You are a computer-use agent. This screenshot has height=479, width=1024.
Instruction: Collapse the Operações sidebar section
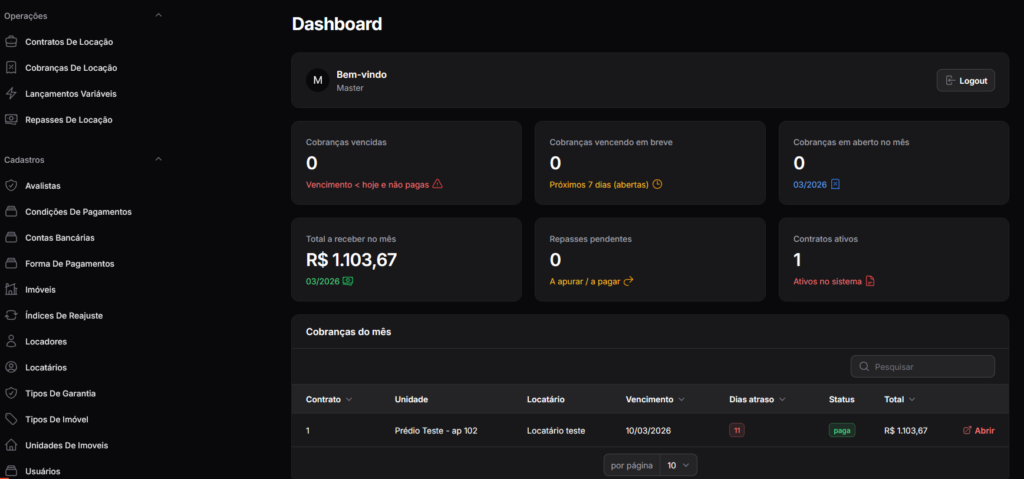pos(158,16)
